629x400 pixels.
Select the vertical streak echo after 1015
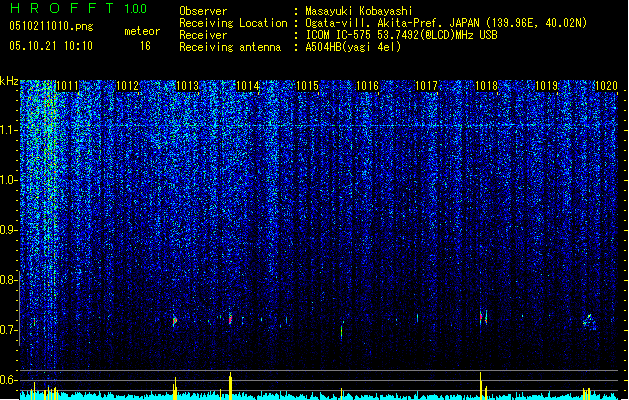click(341, 331)
